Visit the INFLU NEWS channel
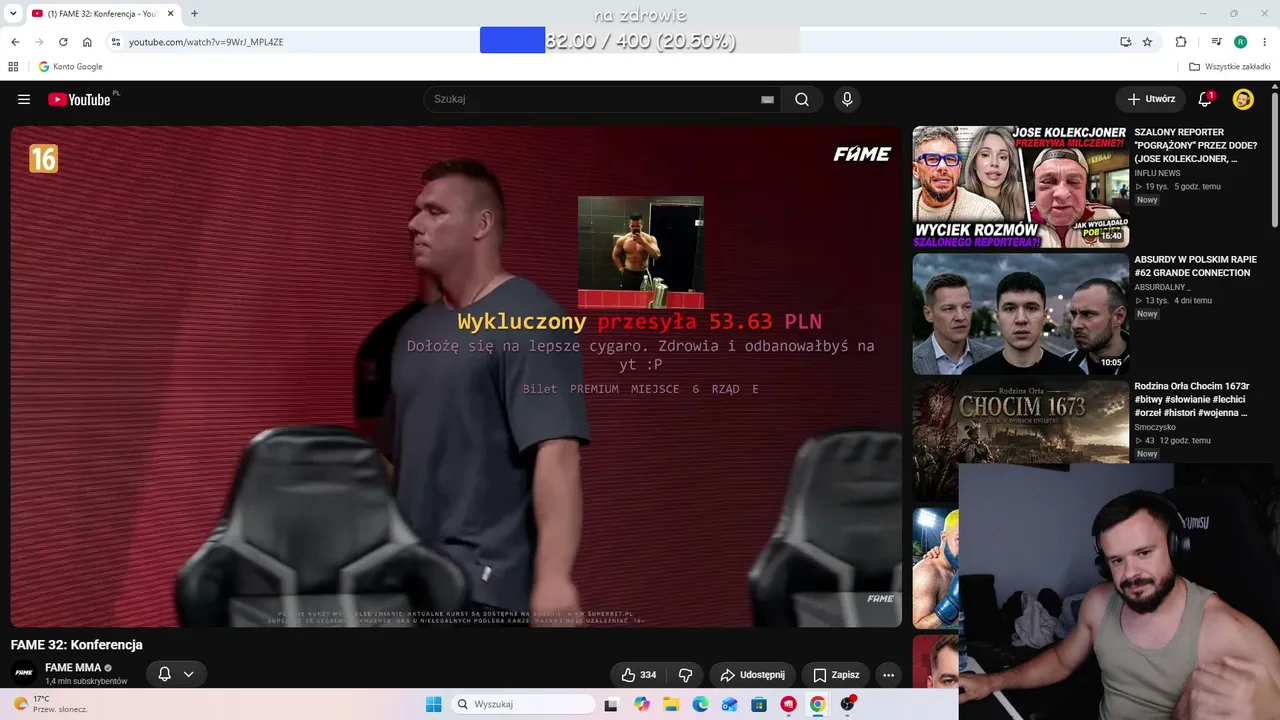Screen dimensions: 1280x720 pyautogui.click(x=1157, y=173)
